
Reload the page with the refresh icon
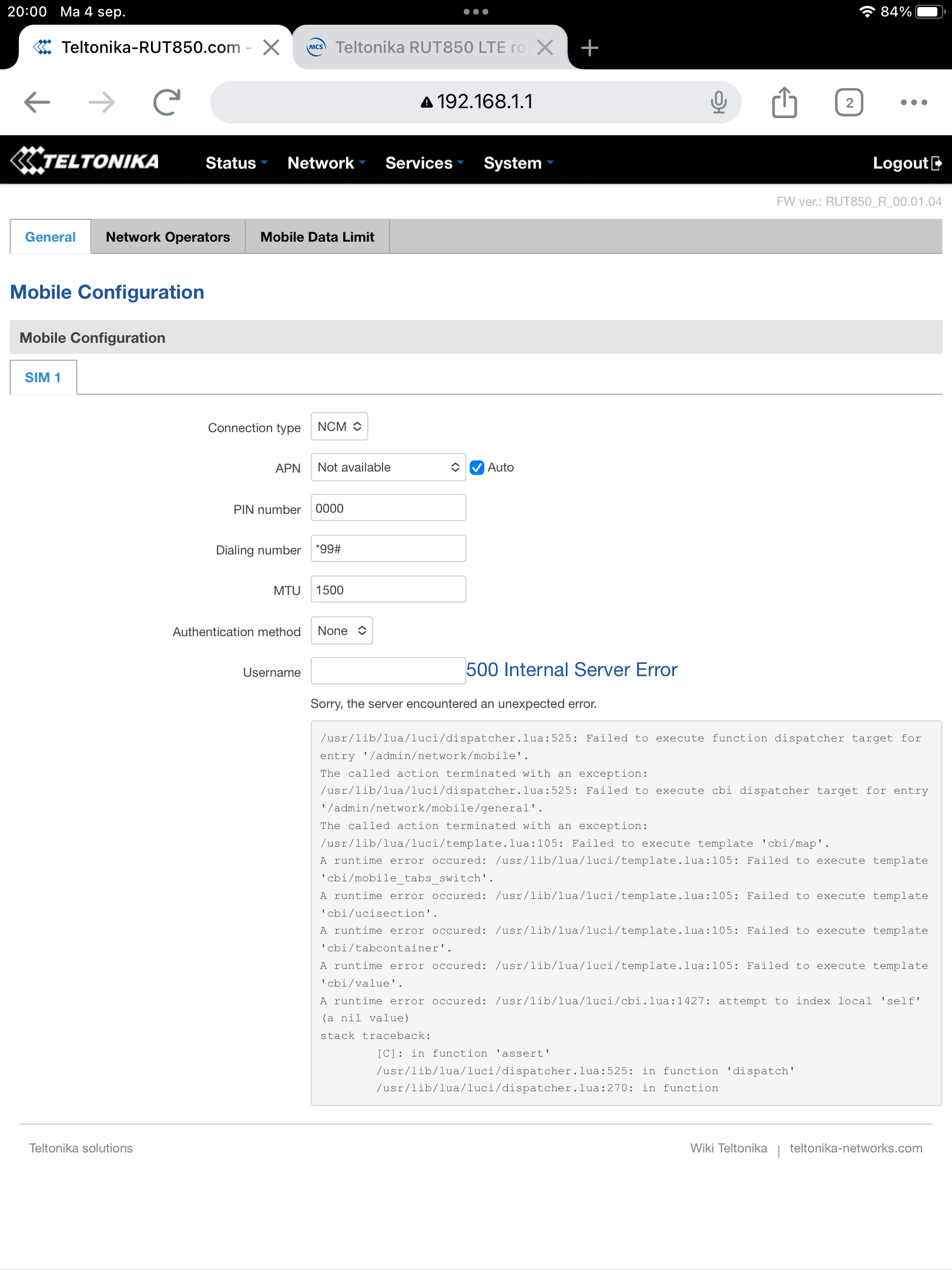[x=167, y=102]
